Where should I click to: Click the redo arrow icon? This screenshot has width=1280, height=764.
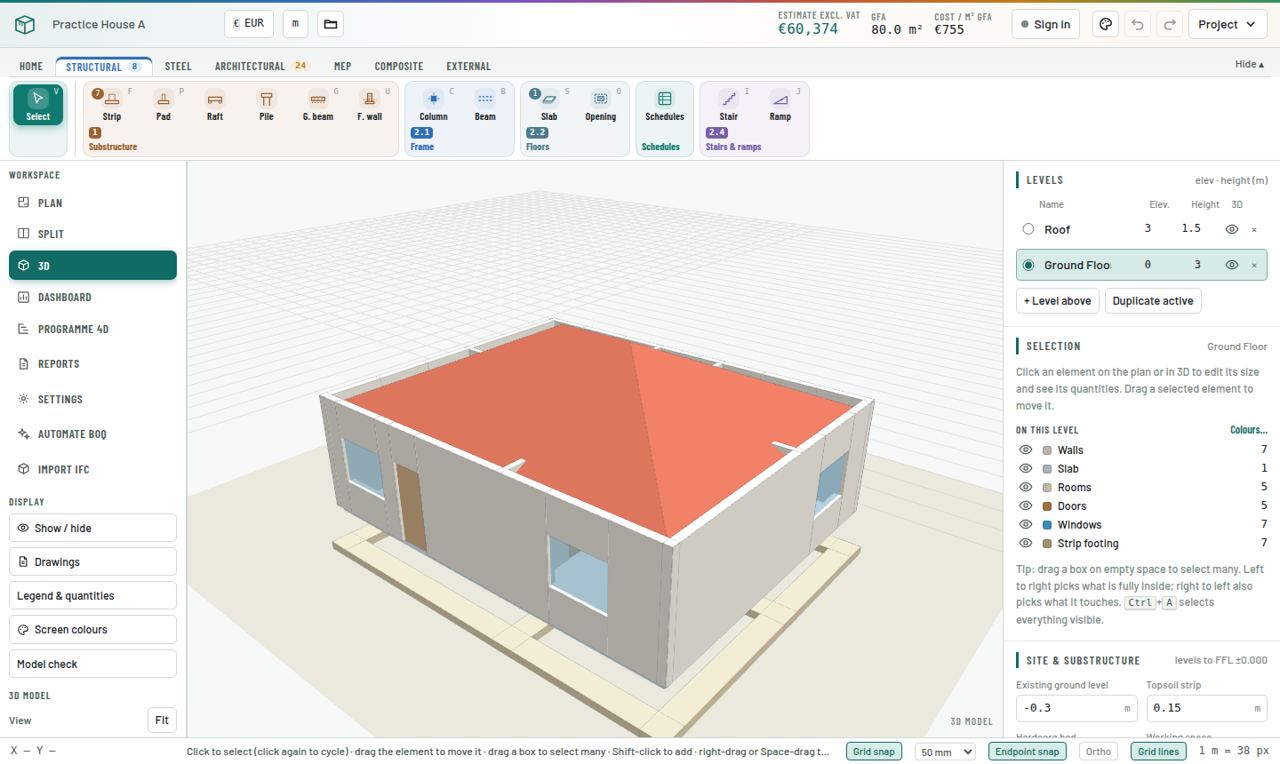coord(1169,24)
